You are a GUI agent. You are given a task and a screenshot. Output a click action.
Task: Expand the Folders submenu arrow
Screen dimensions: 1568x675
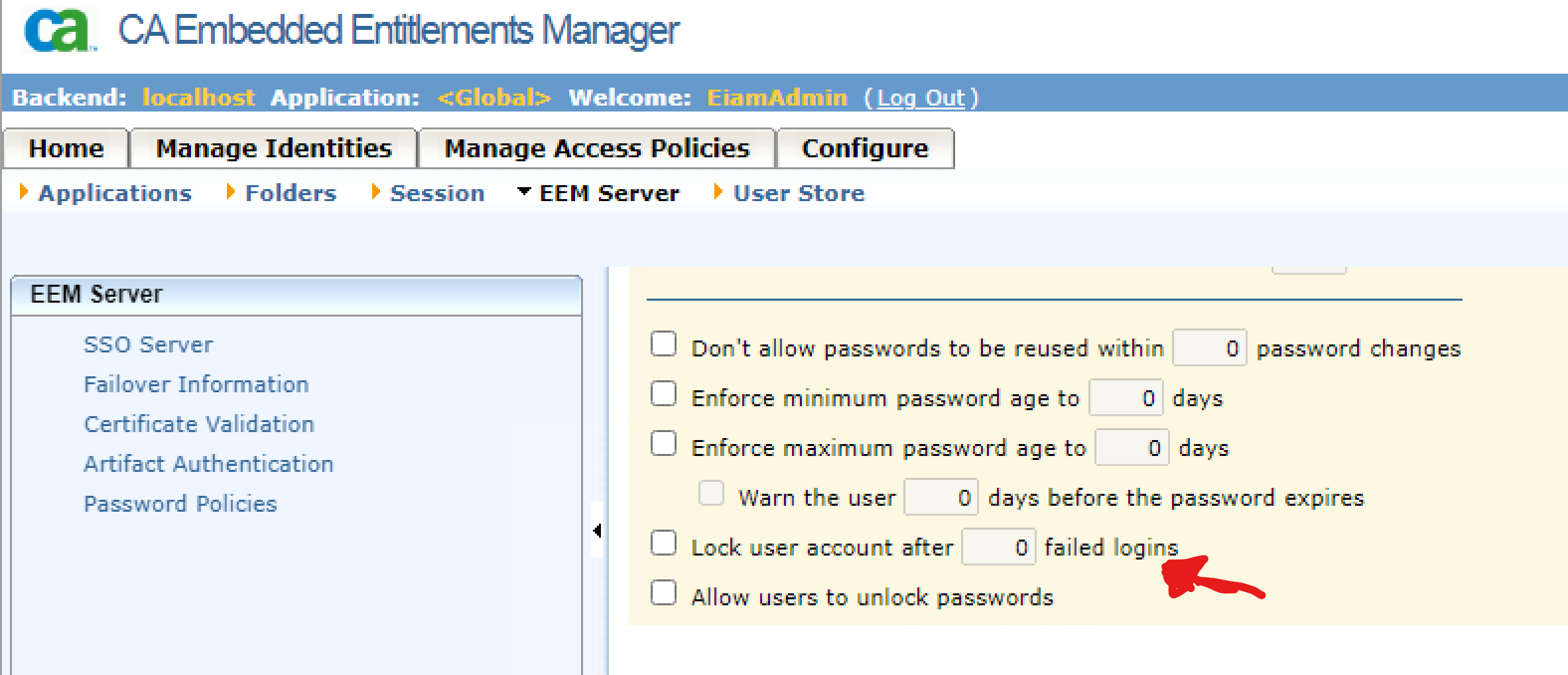click(230, 192)
